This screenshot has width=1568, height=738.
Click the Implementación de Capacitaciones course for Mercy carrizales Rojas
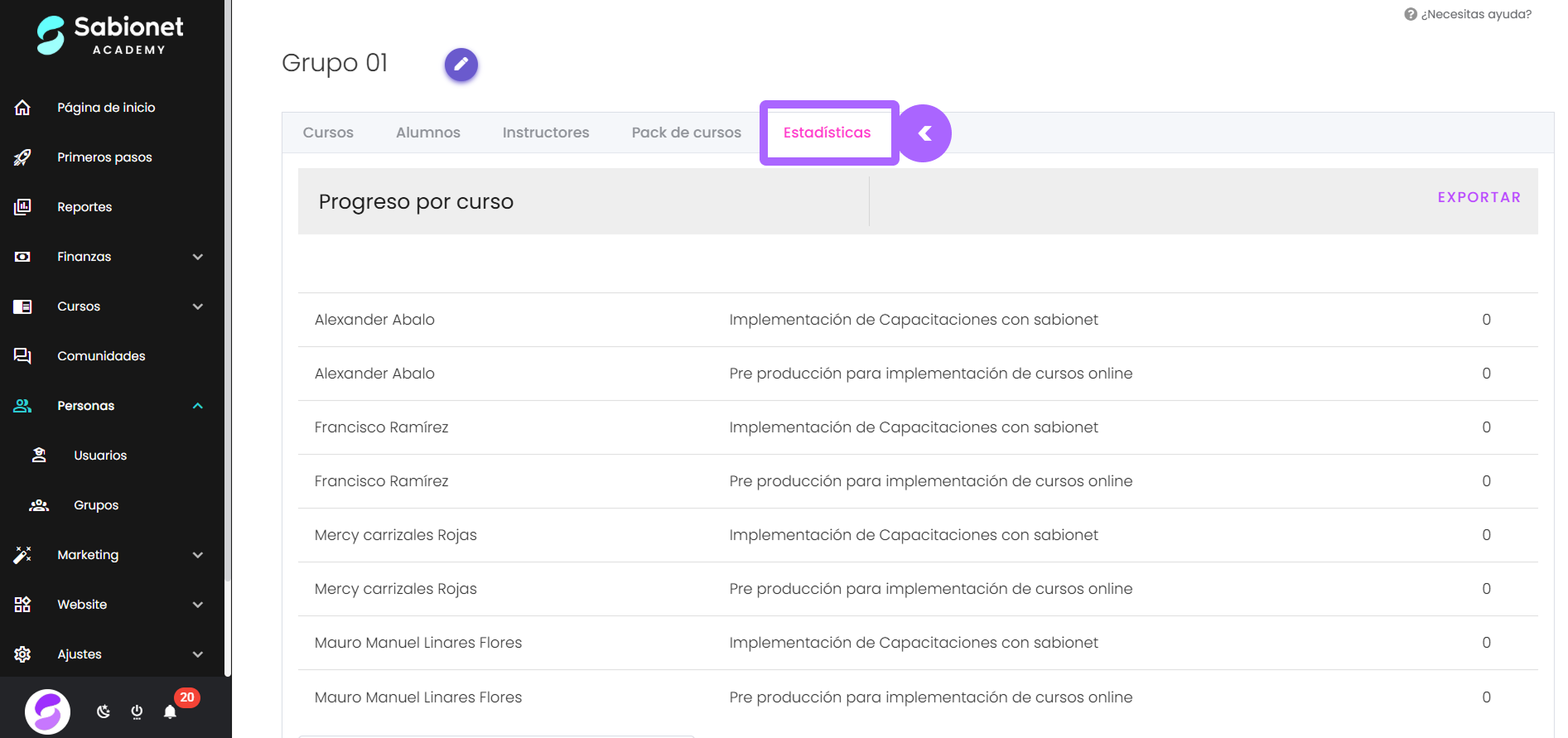(x=914, y=535)
